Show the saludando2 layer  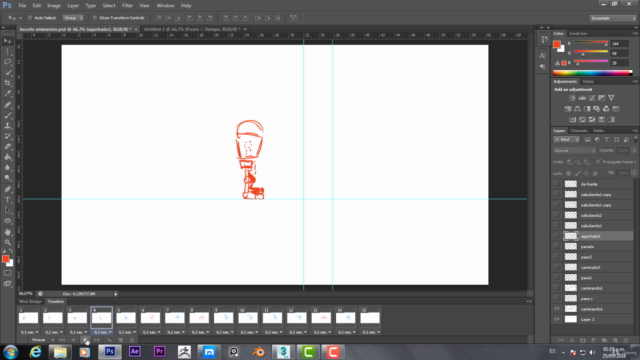pos(557,215)
